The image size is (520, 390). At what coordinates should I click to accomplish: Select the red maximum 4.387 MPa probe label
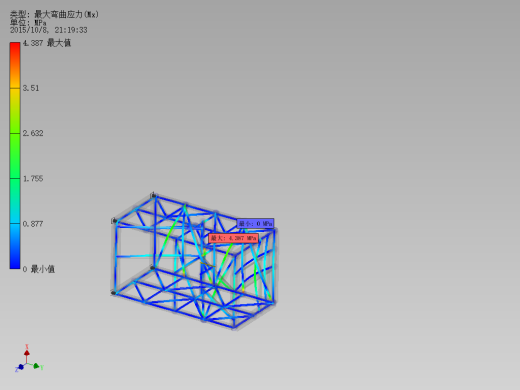[x=233, y=238]
